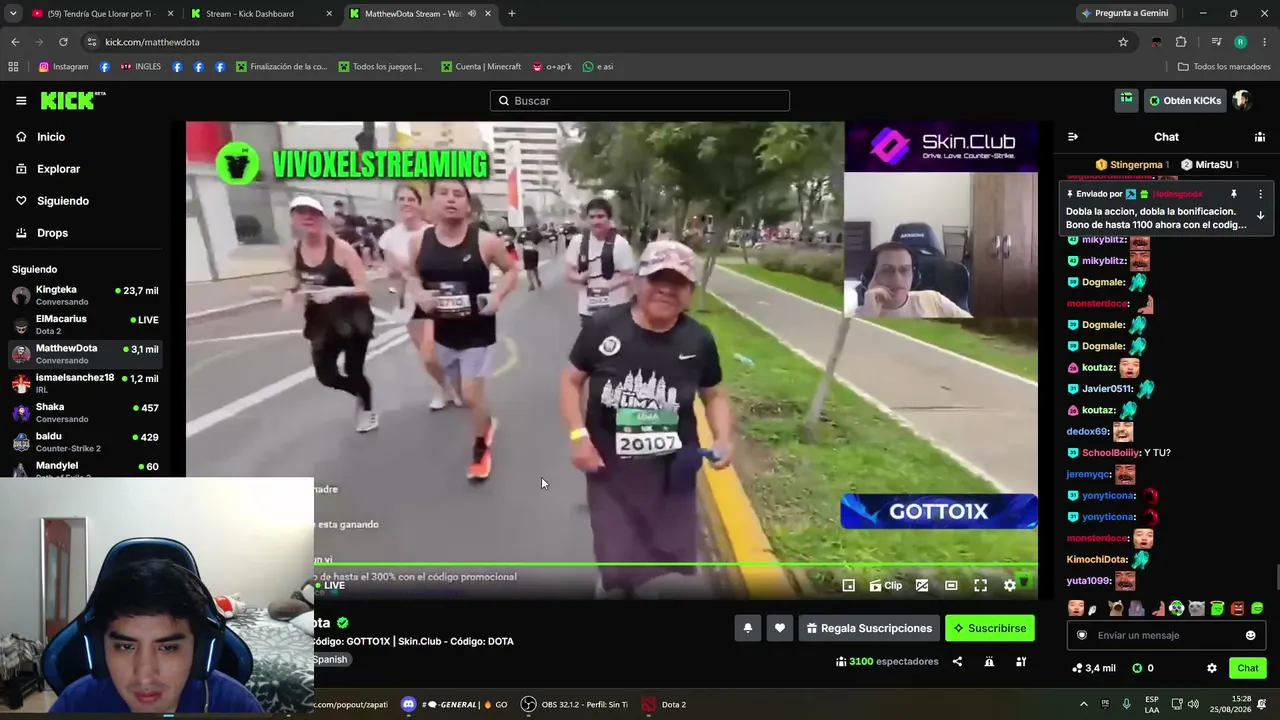
Task: Bookmark this page with star icon
Action: (1123, 42)
